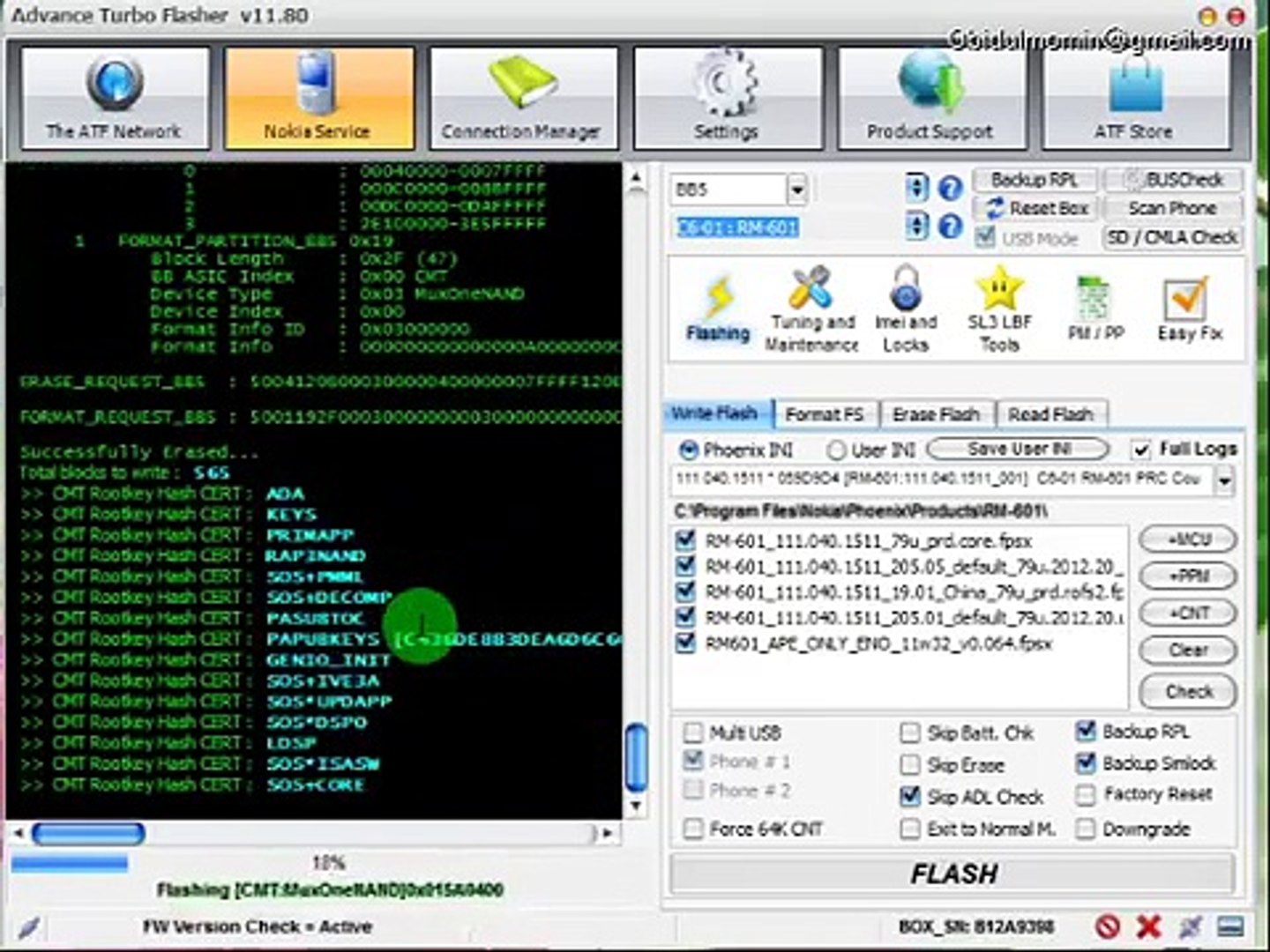The width and height of the screenshot is (1270, 952).
Task: Open the Settings gear section
Action: (727, 98)
